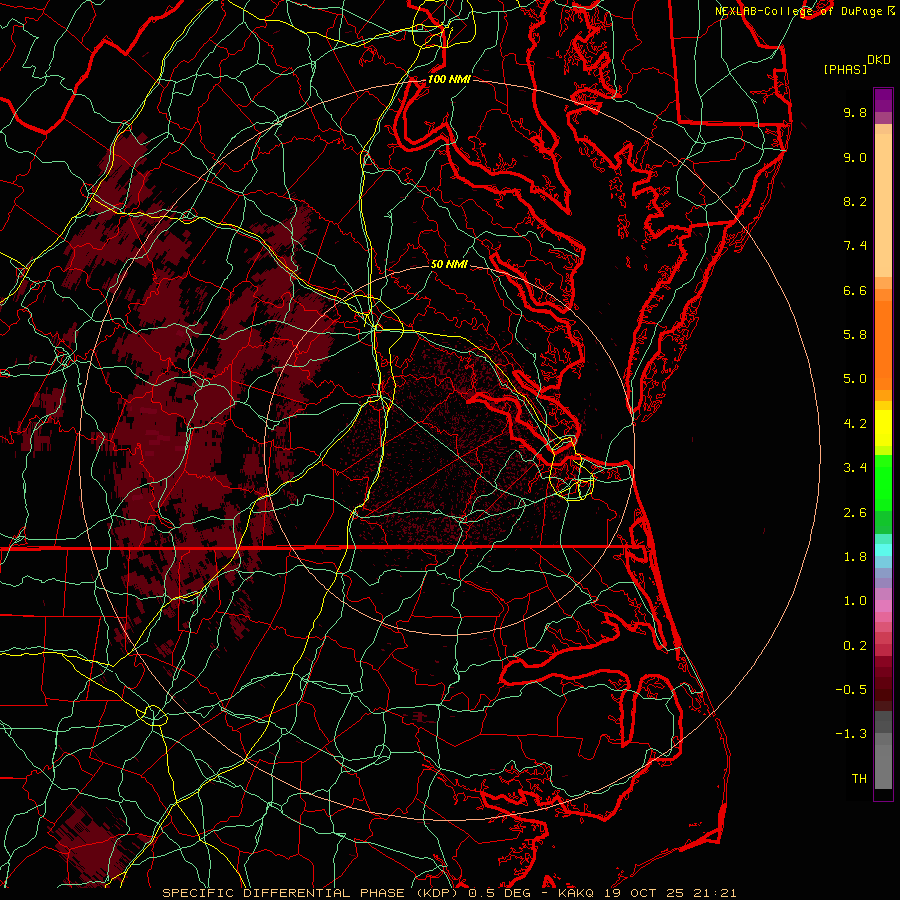
Task: Pick the yellow segment of the color bar
Action: (x=883, y=428)
